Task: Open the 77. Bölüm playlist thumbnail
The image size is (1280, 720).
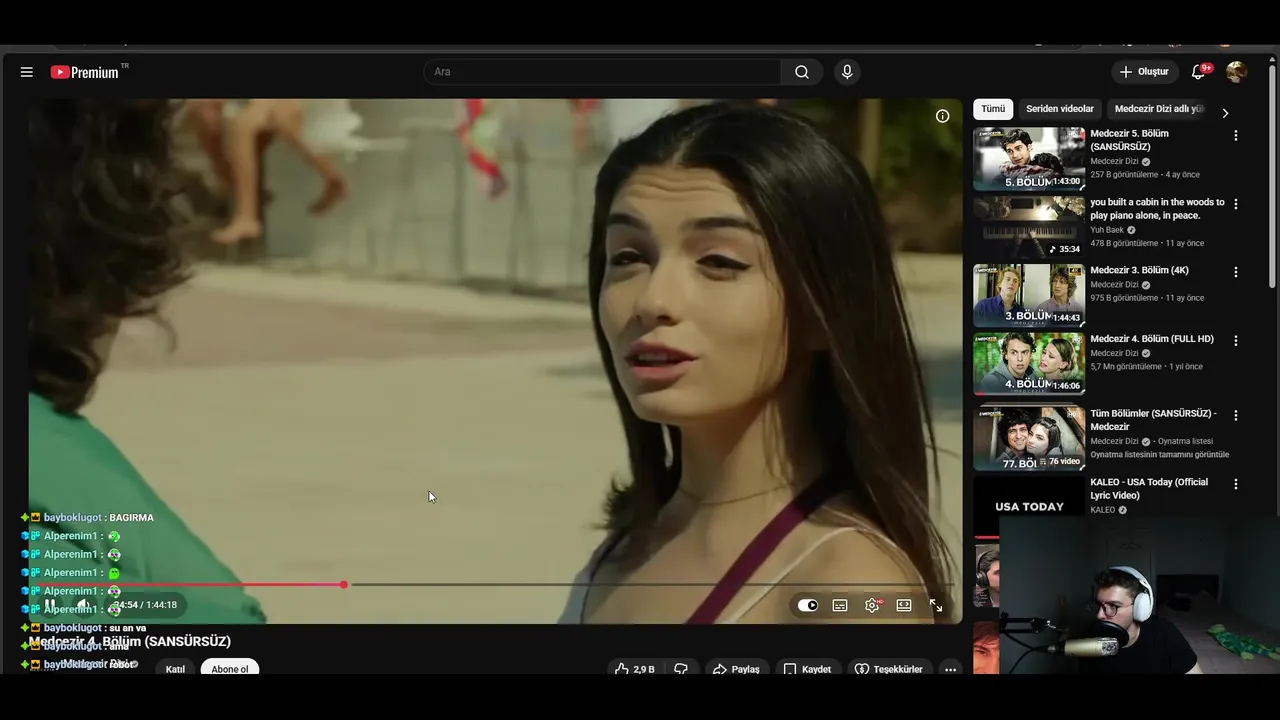Action: [x=1029, y=438]
